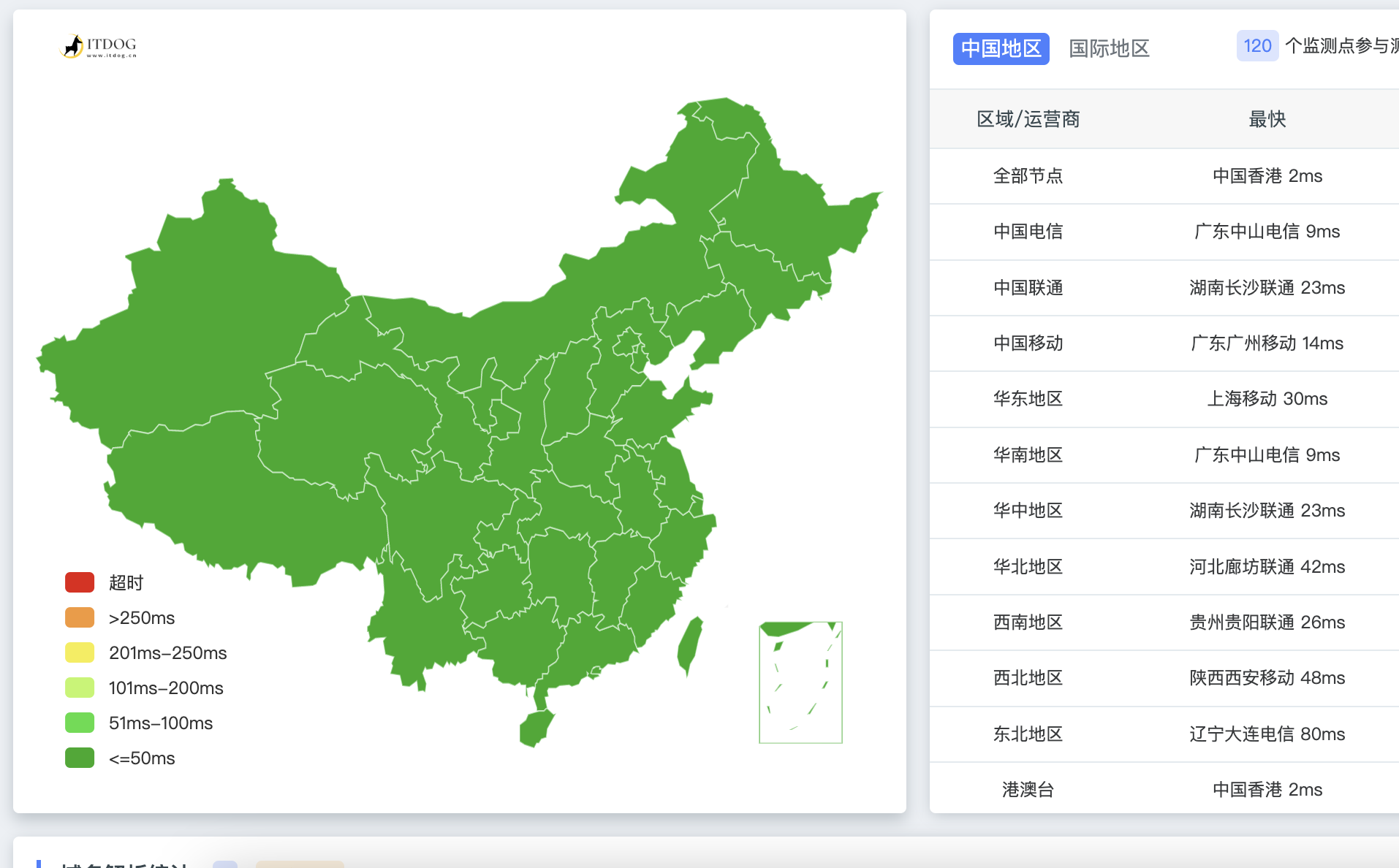Click the 51ms–100ms legend swatch
The image size is (1399, 868).
[80, 723]
